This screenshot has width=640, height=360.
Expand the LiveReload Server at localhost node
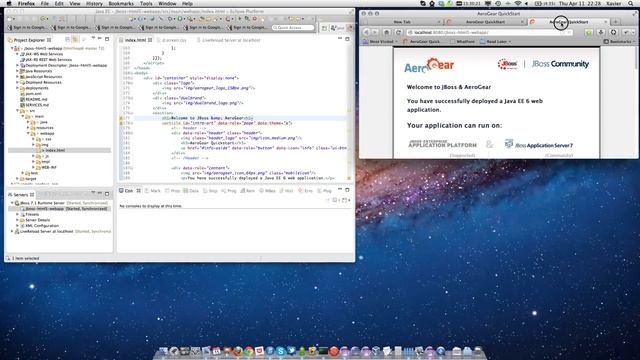tap(12, 231)
